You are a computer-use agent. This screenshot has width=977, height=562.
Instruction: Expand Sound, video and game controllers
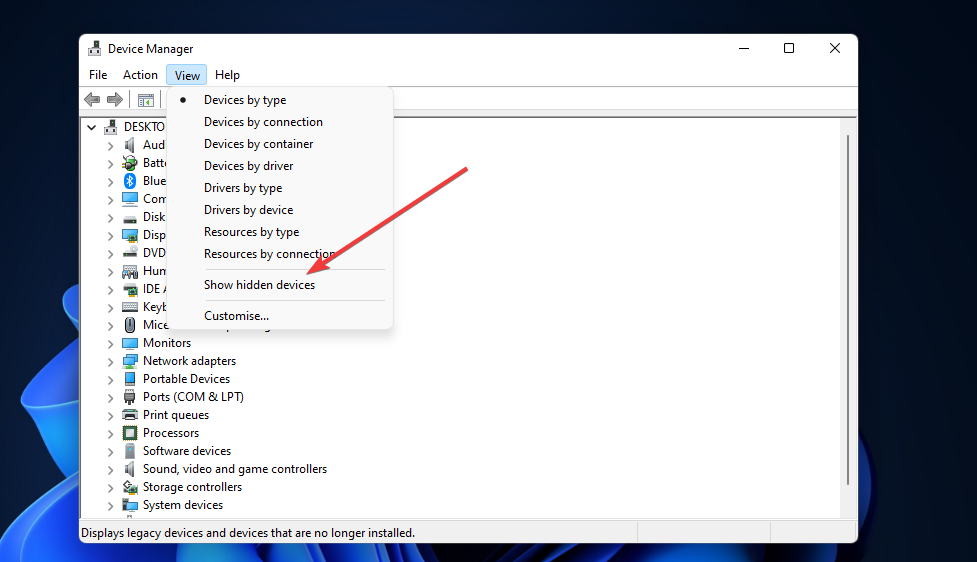click(110, 470)
